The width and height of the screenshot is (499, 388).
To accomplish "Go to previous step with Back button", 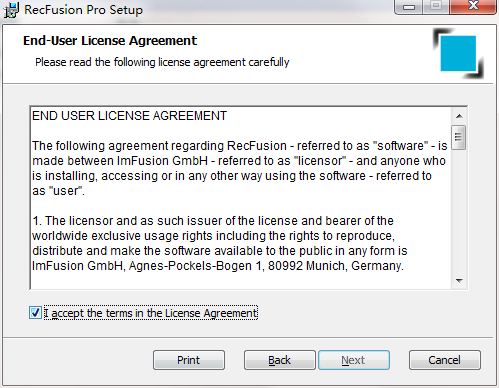I will point(280,360).
